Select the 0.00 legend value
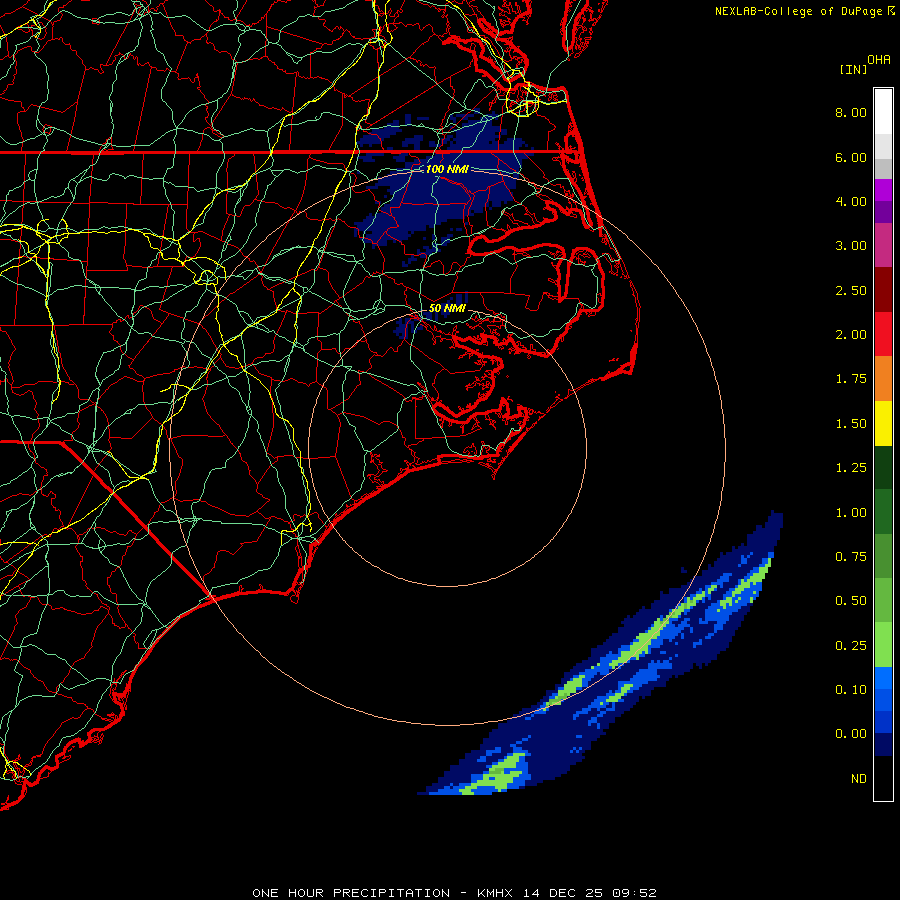900x900 pixels. [851, 734]
